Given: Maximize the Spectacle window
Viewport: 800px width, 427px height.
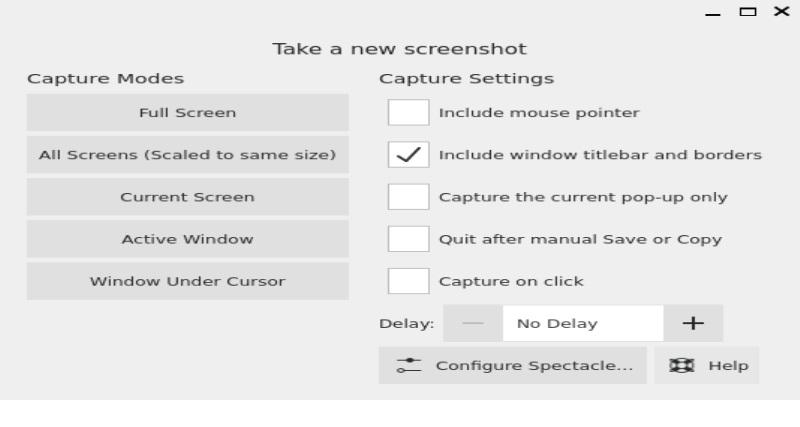Looking at the screenshot, I should [x=765, y=11].
